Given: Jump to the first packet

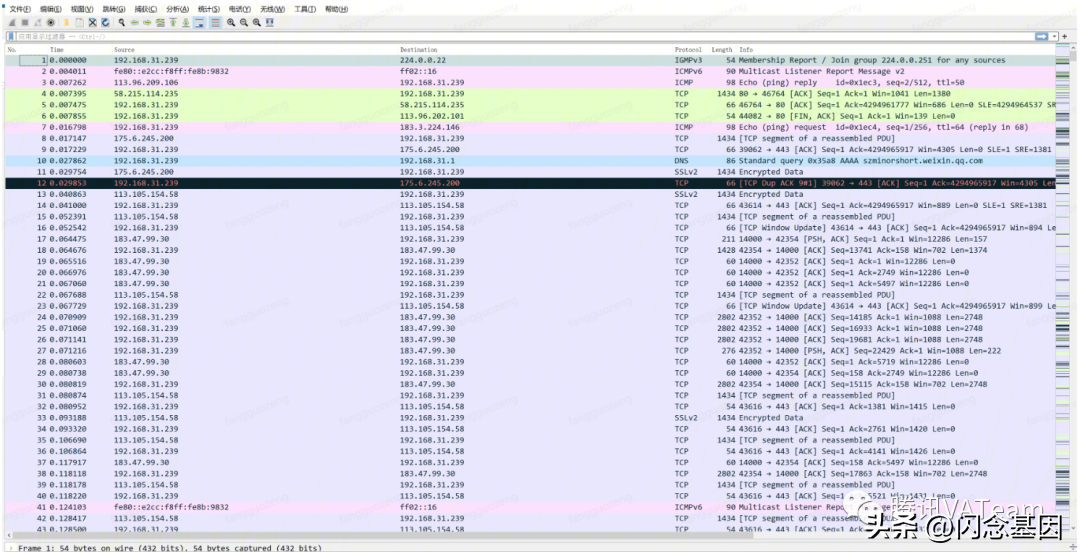Looking at the screenshot, I should click(x=173, y=22).
